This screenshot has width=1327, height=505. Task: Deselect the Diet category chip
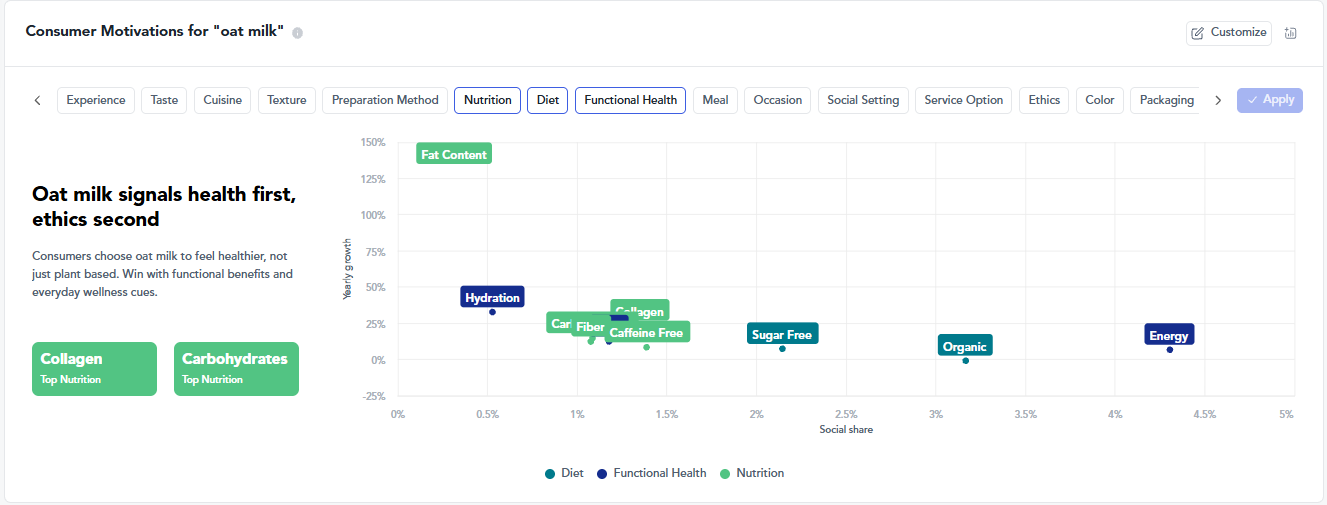[x=548, y=100]
